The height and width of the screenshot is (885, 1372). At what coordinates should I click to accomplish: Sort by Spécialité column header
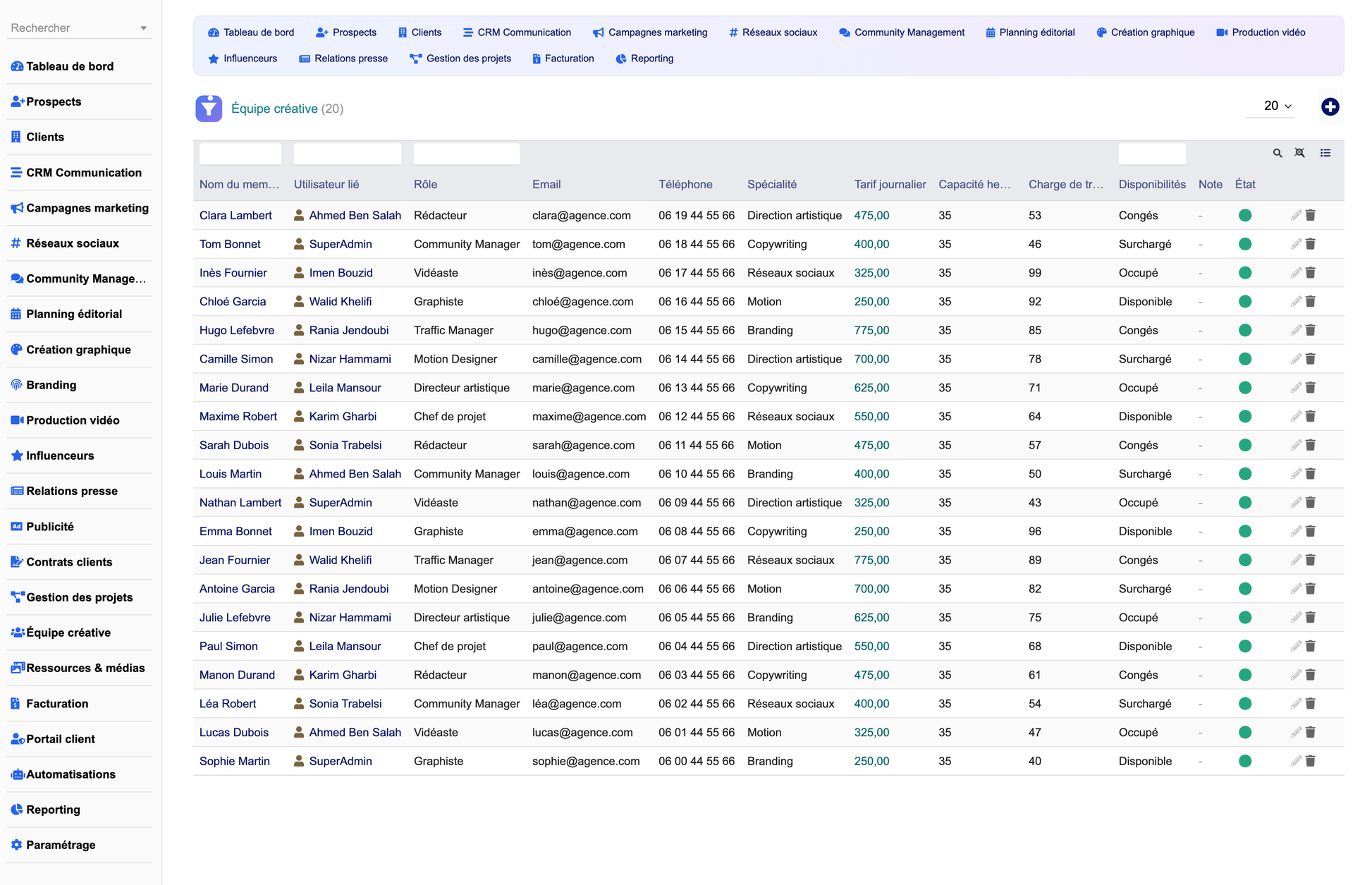click(772, 184)
